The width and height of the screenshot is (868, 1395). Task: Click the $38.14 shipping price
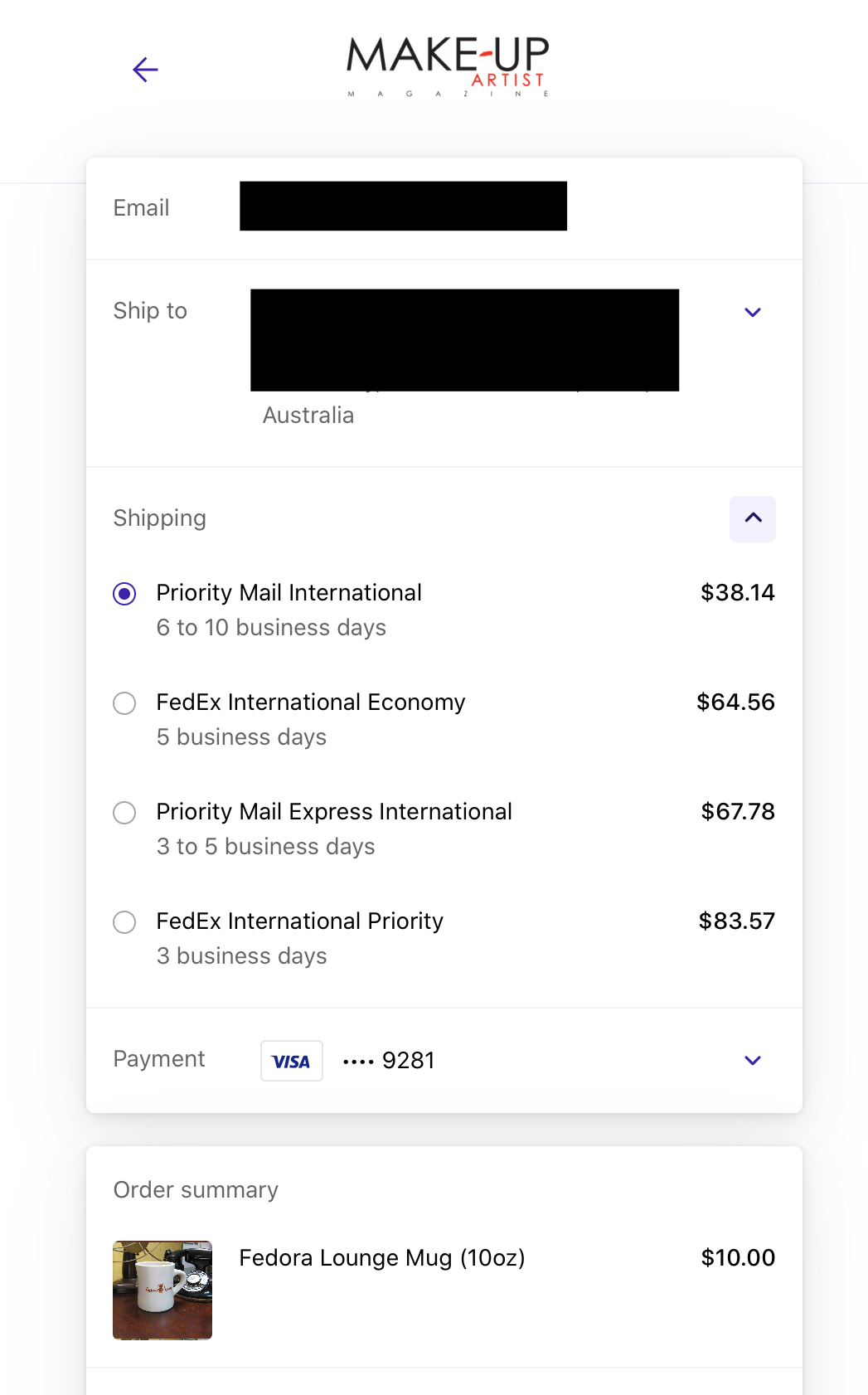[x=738, y=593]
